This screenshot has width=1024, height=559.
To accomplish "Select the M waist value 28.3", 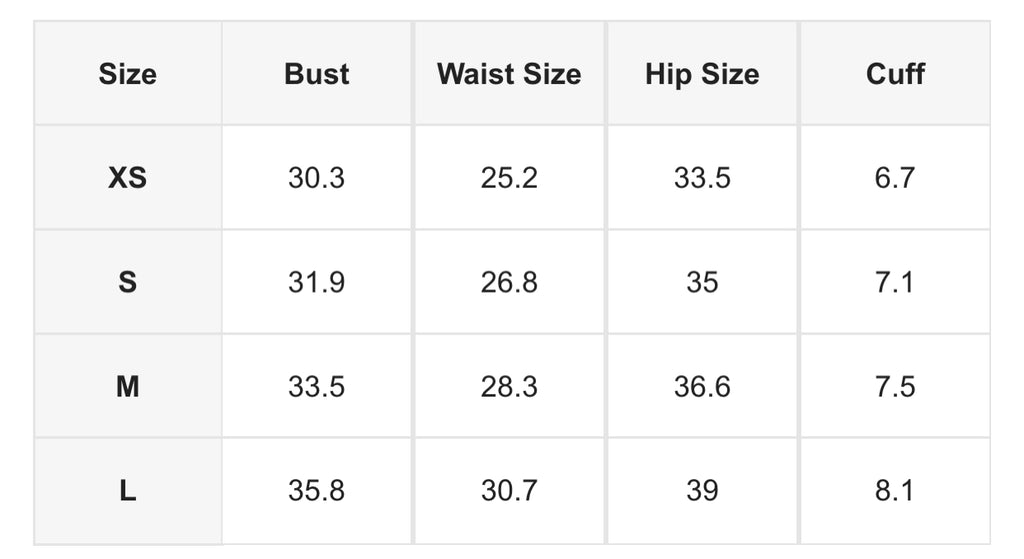I will [x=509, y=386].
